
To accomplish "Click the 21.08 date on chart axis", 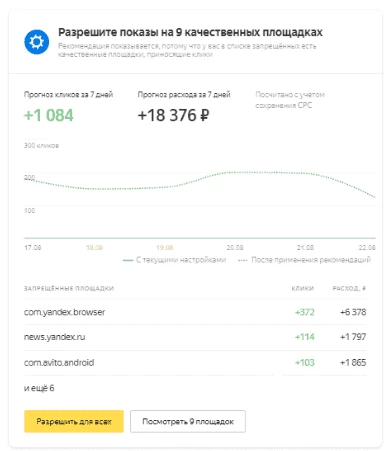I will click(x=305, y=248).
